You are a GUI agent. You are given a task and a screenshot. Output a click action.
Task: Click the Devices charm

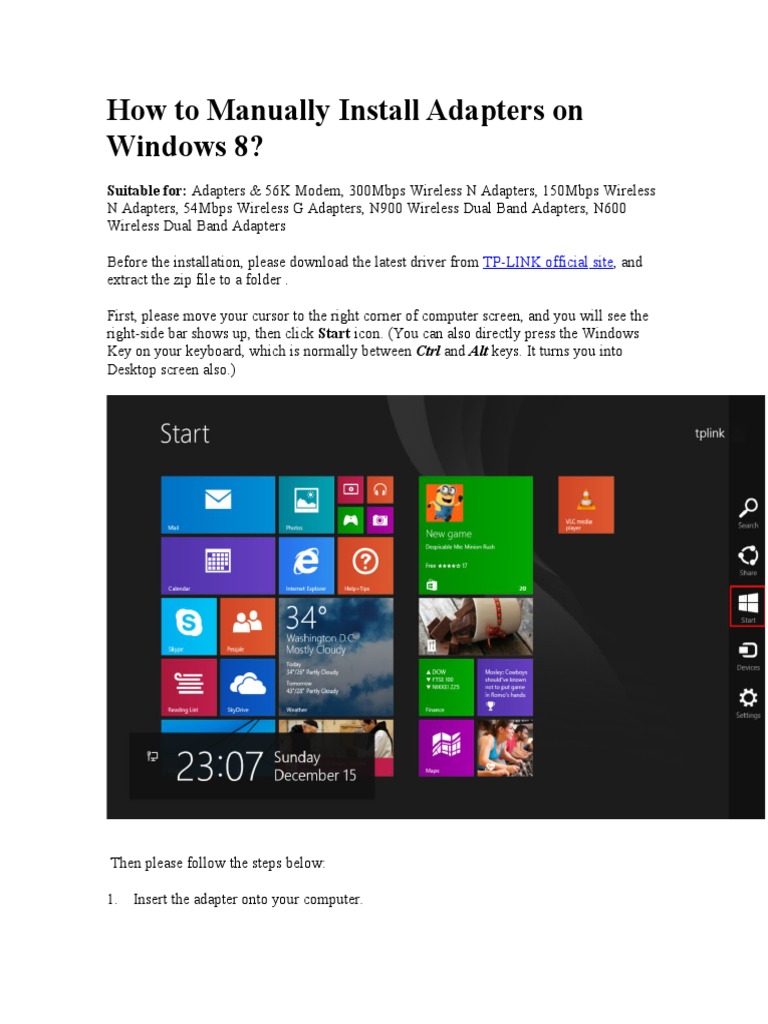click(x=748, y=655)
